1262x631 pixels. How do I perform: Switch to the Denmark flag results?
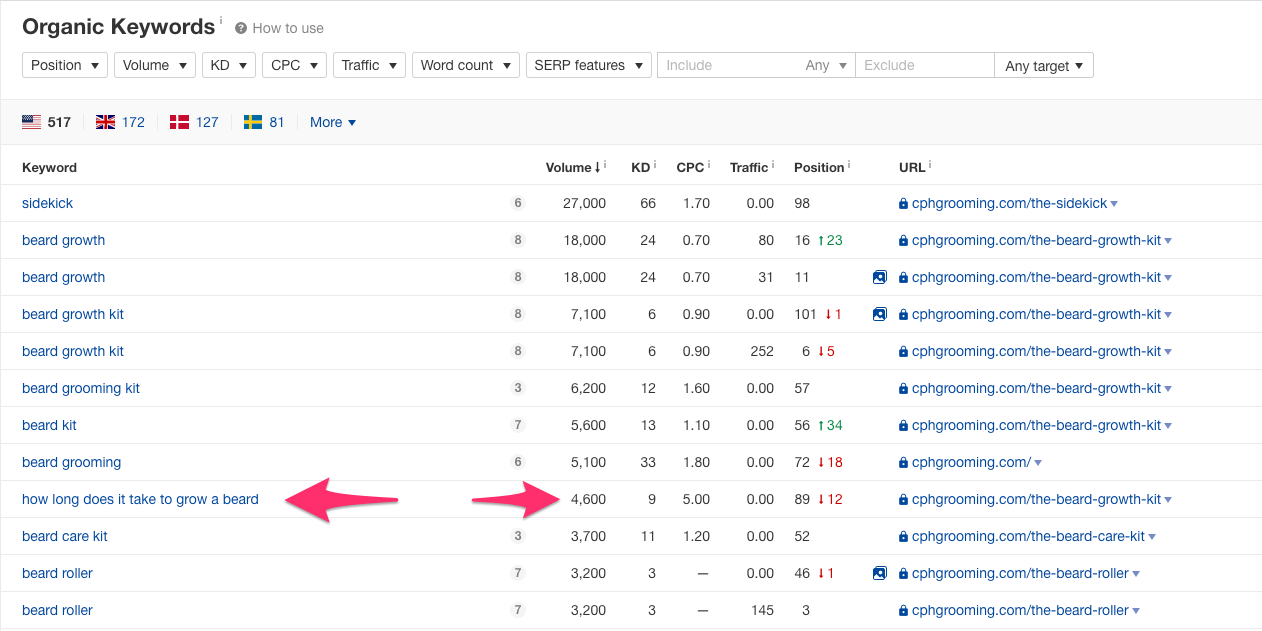(194, 122)
